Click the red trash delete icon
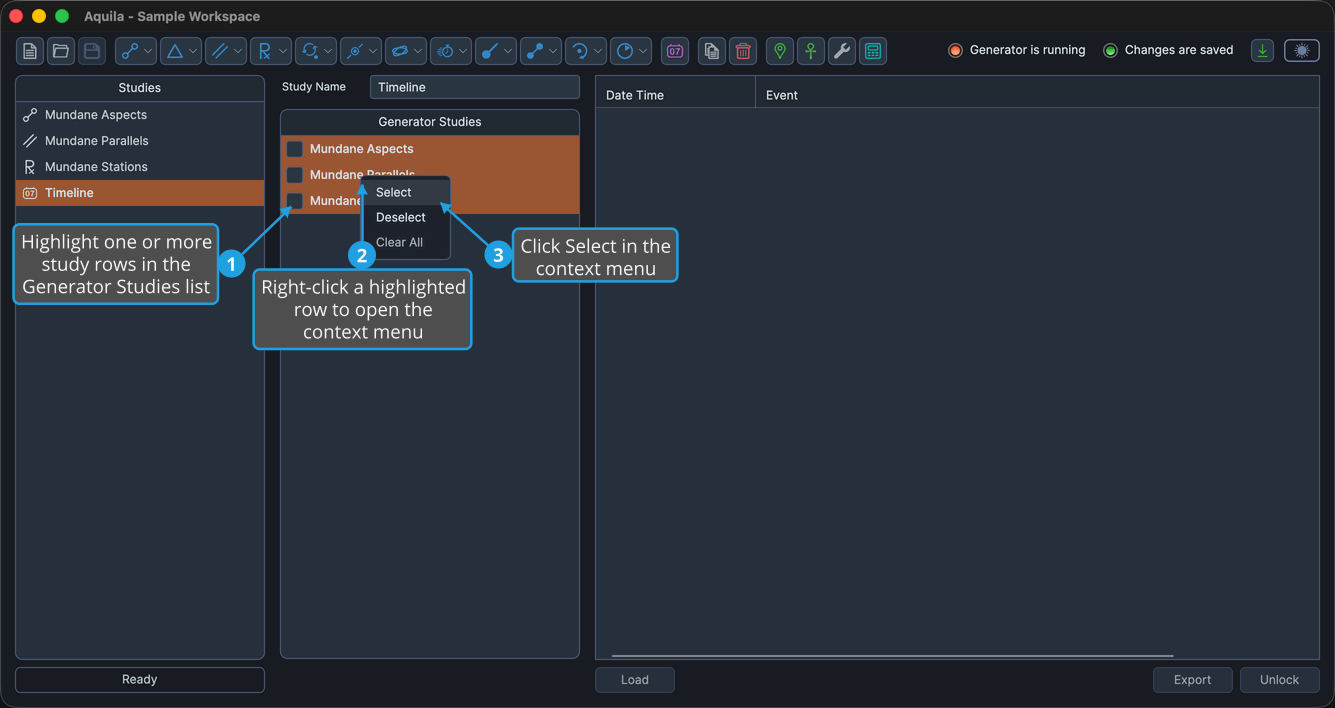Screen dimensions: 1335x708 click(743, 51)
